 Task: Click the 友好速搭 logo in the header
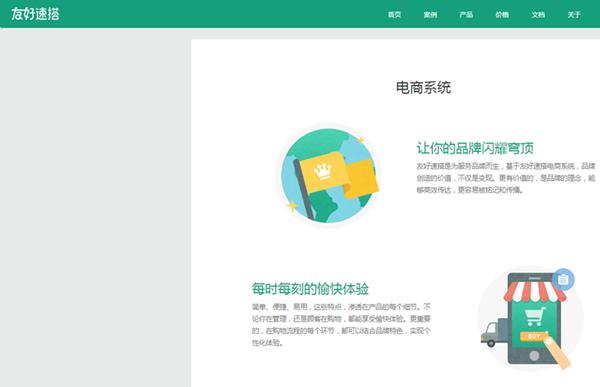coord(35,14)
